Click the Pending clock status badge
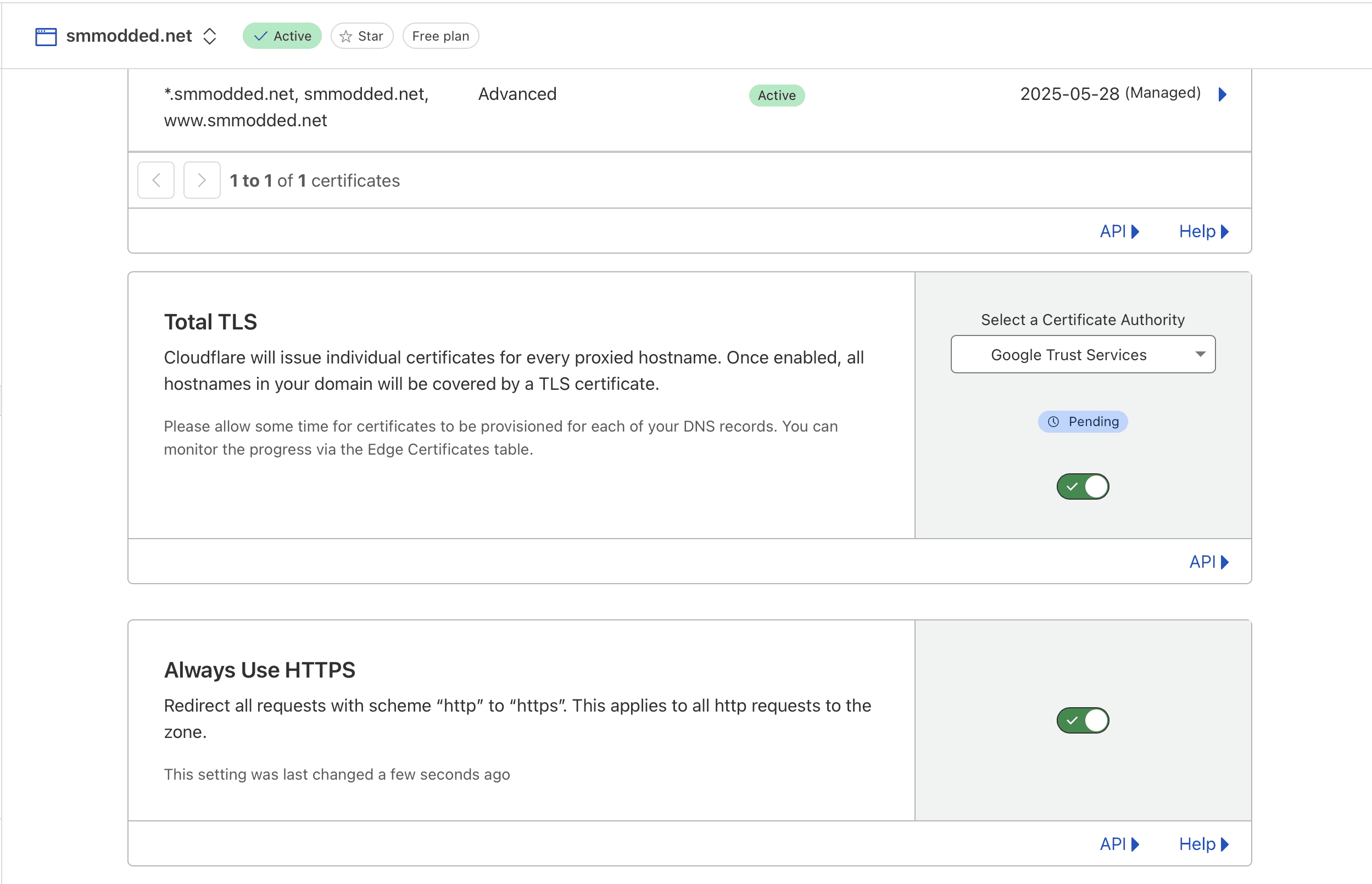 click(1083, 422)
